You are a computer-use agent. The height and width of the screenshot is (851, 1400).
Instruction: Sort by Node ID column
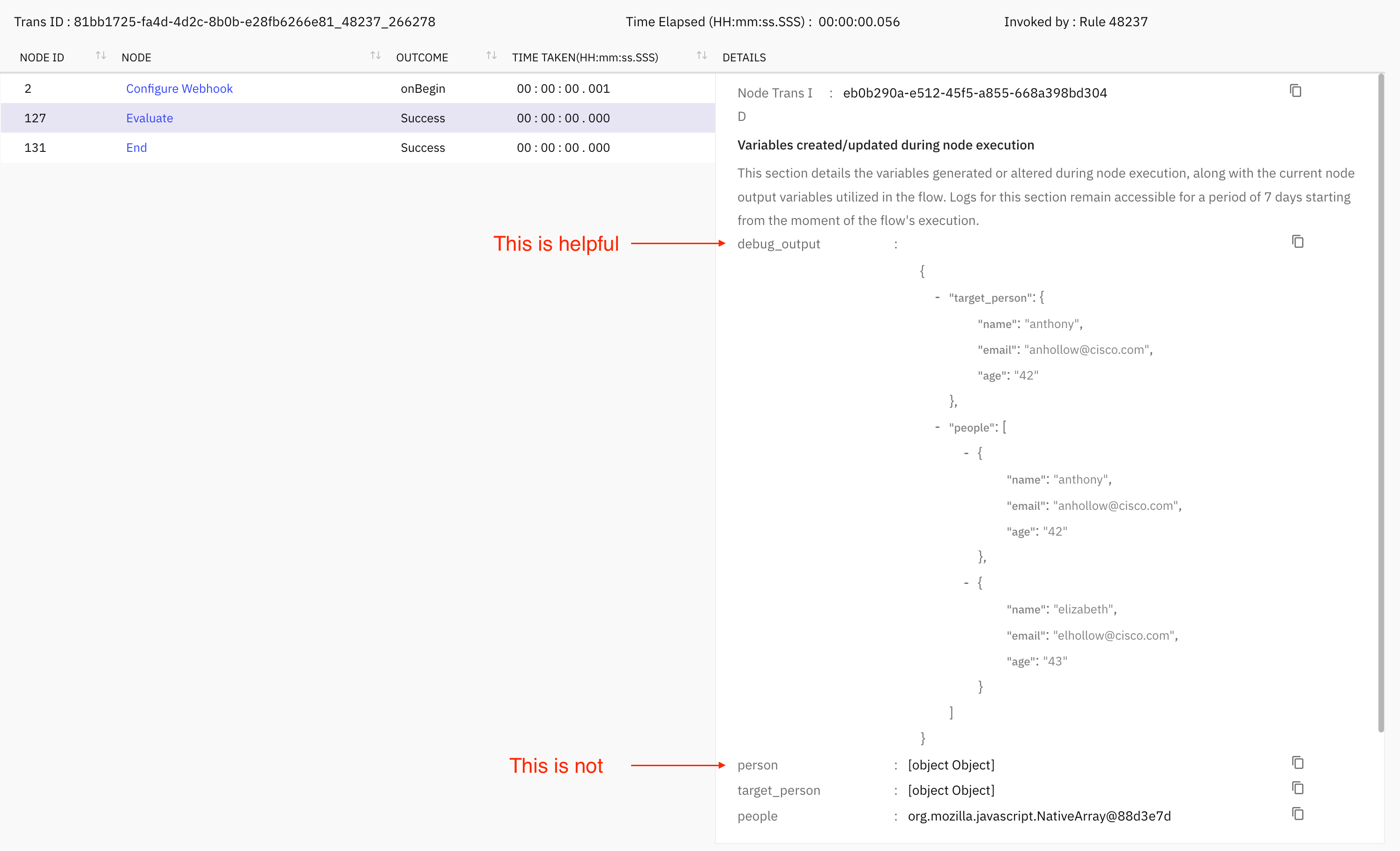(x=101, y=56)
